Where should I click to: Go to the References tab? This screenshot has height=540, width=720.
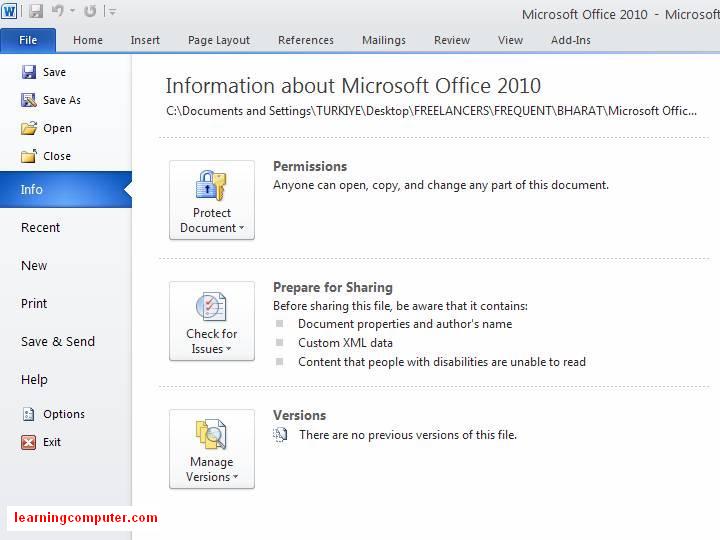pyautogui.click(x=306, y=40)
